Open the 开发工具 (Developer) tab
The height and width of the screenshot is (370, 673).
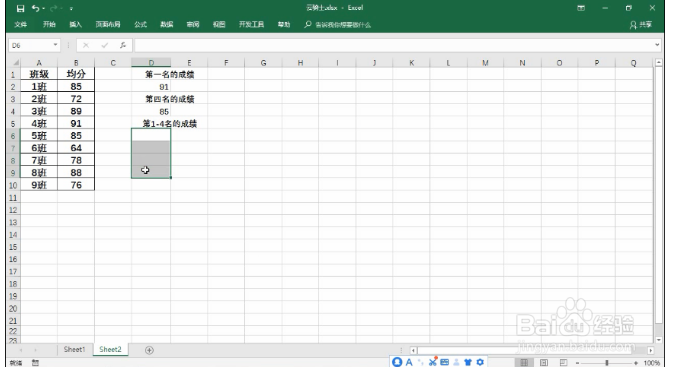pyautogui.click(x=252, y=24)
